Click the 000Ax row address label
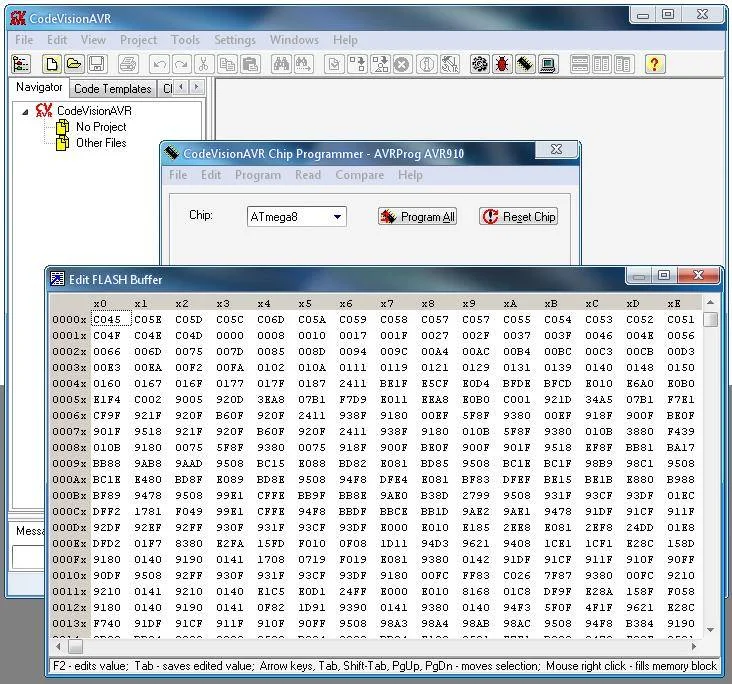The height and width of the screenshot is (684, 732). pyautogui.click(x=70, y=480)
